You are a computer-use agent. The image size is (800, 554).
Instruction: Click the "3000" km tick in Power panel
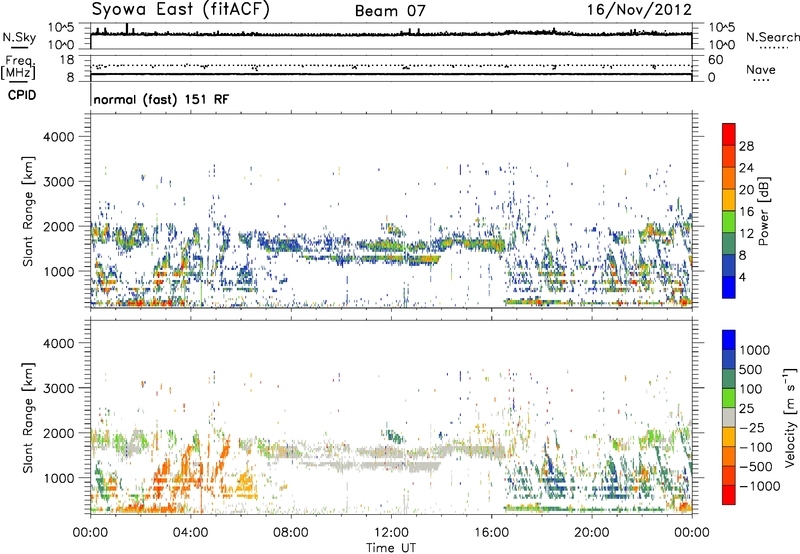[x=58, y=182]
